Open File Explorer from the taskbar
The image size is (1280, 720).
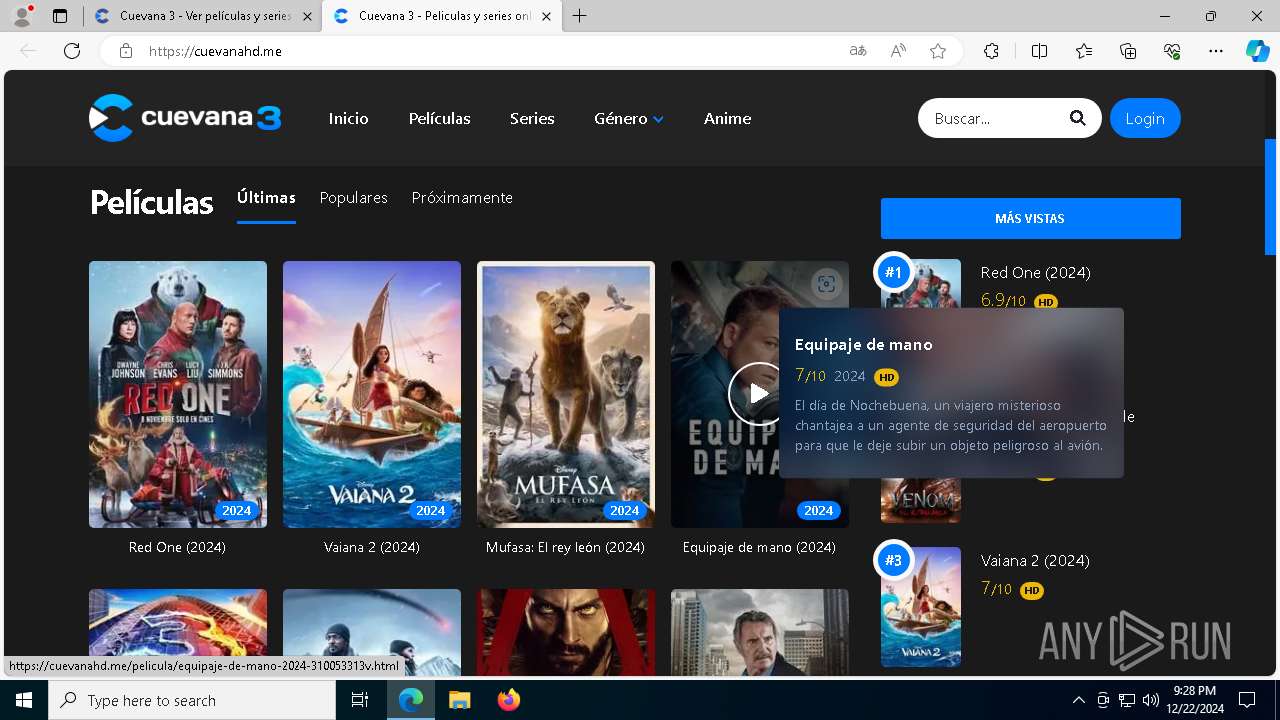pos(459,700)
